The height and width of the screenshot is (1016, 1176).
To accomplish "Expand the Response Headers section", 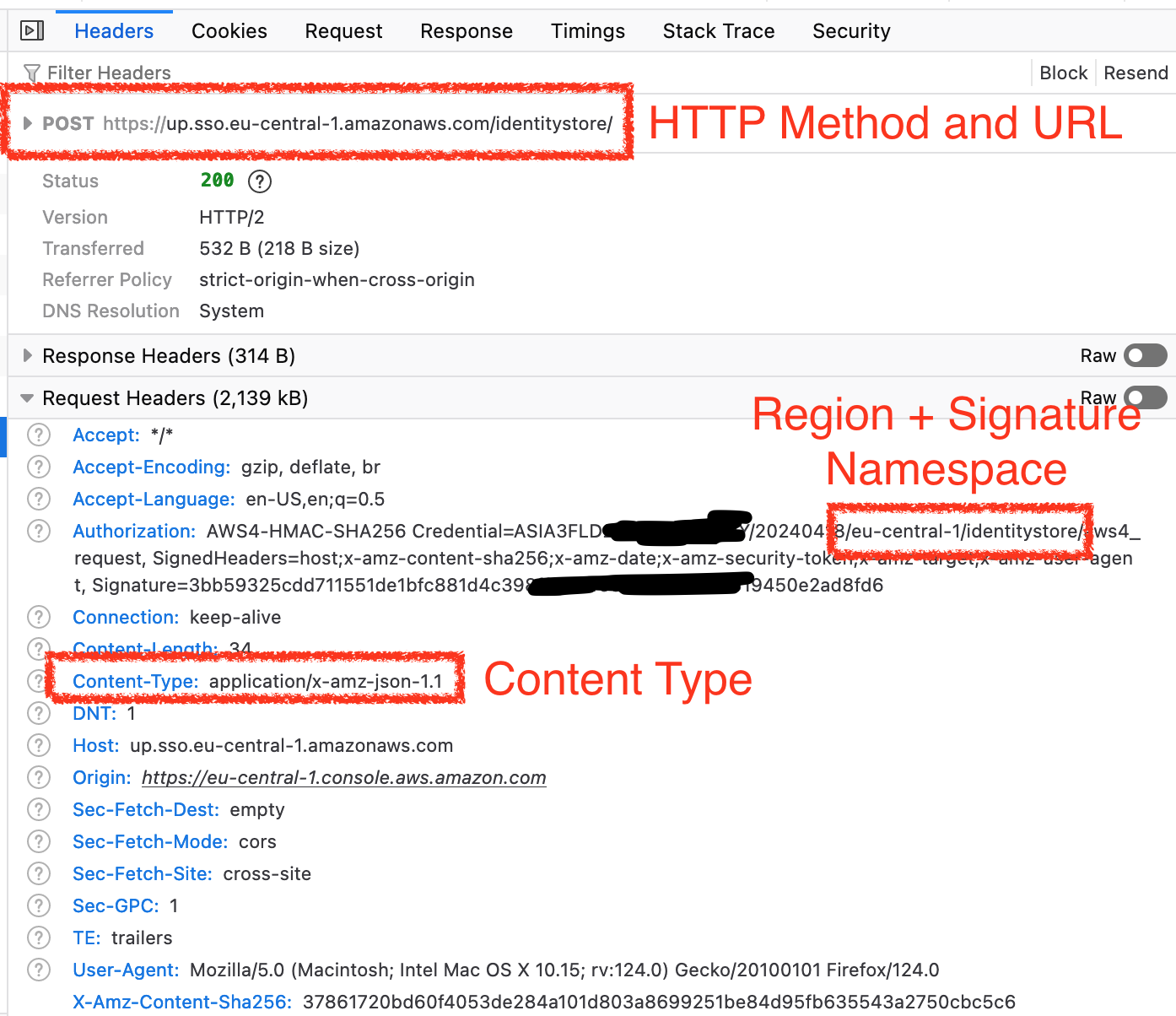I will pos(28,355).
